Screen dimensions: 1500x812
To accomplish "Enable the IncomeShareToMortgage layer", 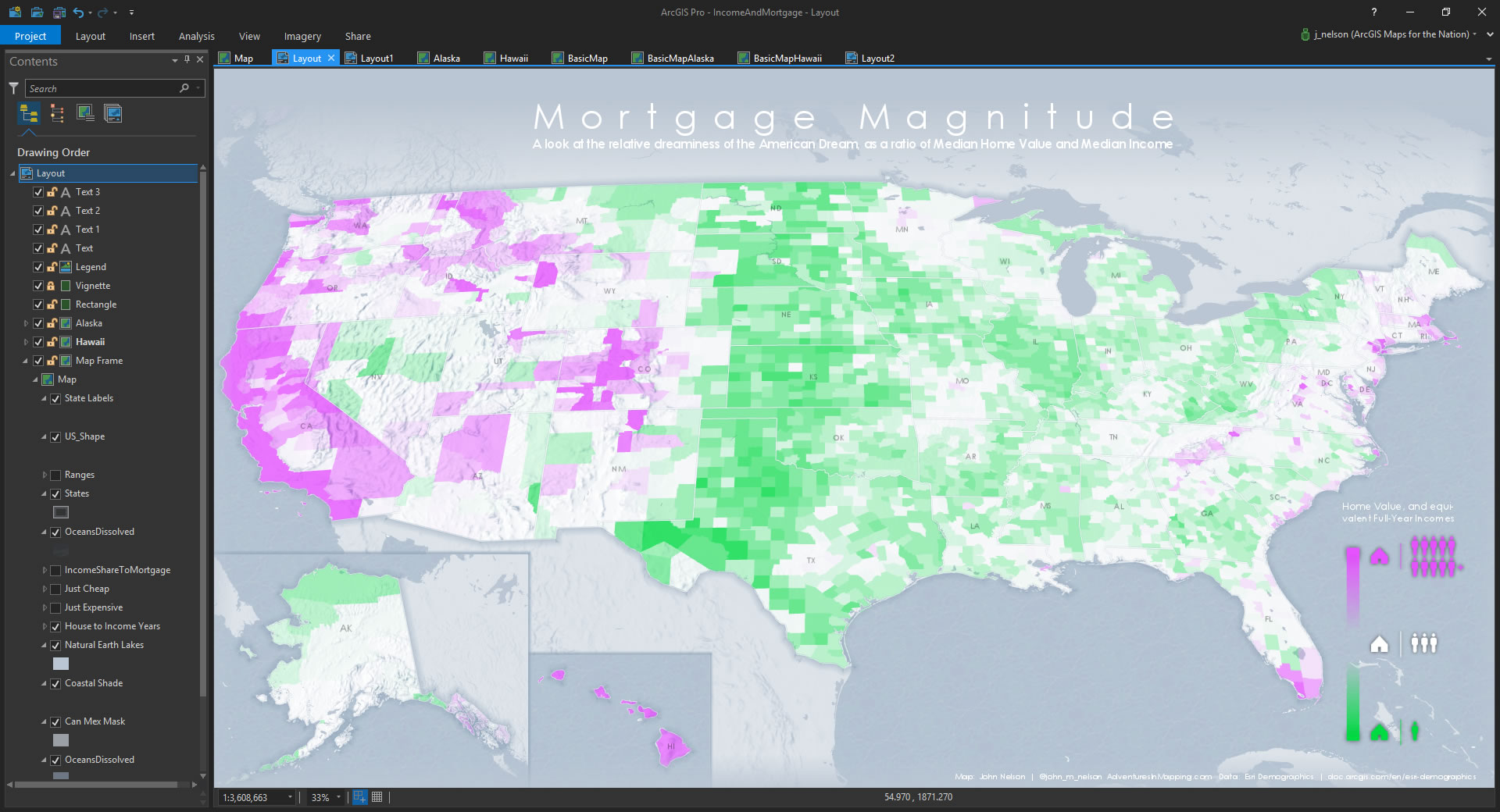I will coord(55,571).
